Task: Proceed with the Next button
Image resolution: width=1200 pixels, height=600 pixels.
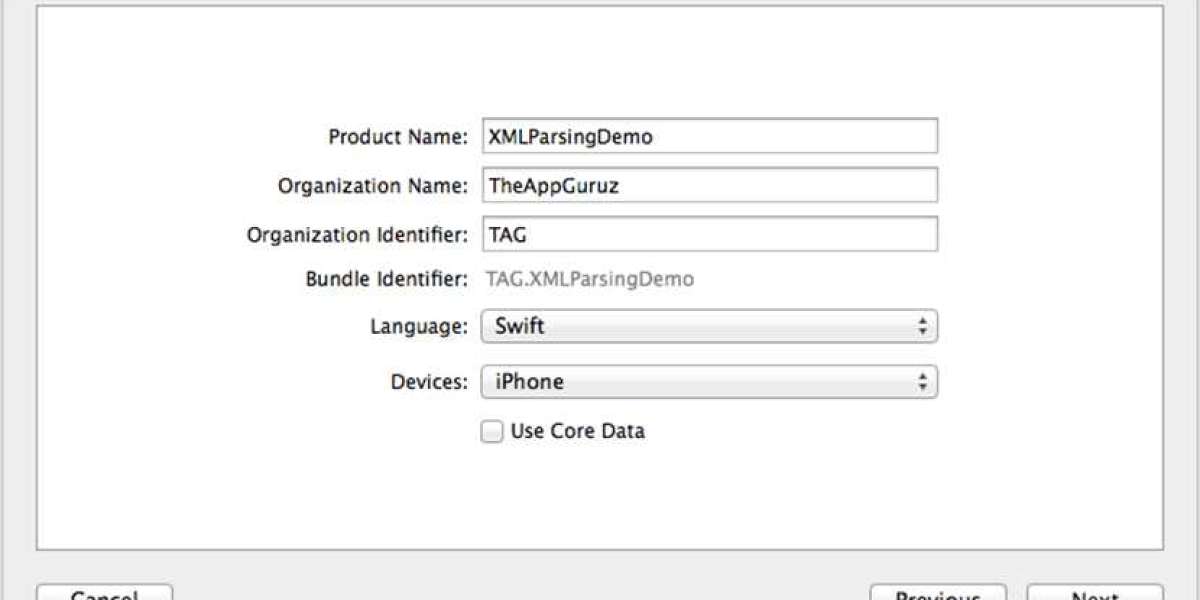Action: (x=1095, y=593)
